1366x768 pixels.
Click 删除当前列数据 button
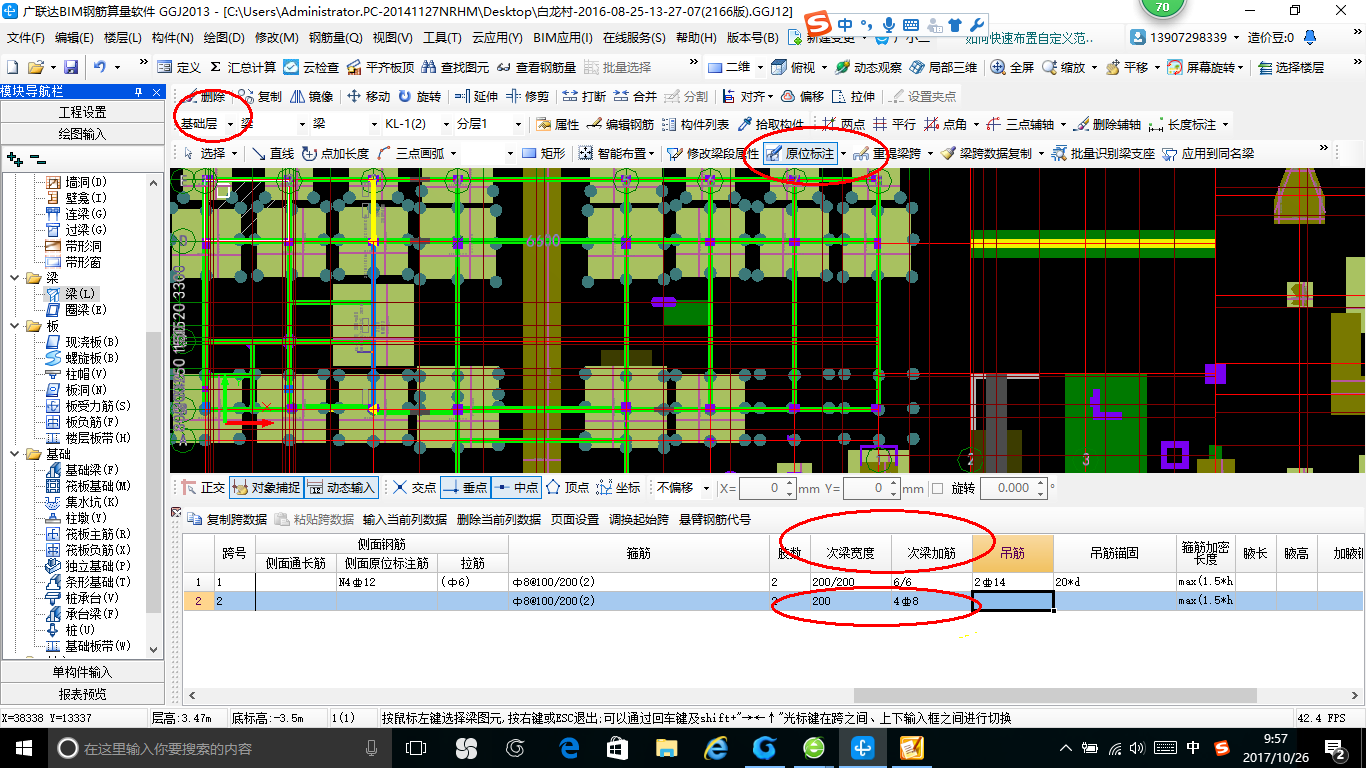(498, 520)
